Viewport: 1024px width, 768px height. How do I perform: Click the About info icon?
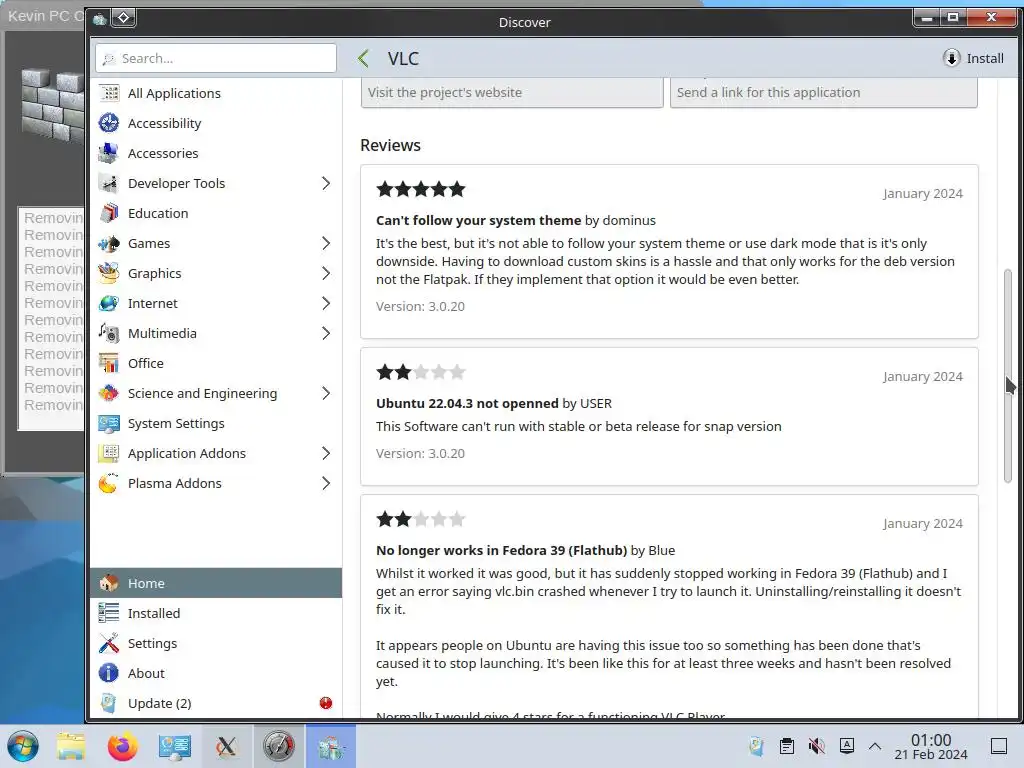(x=109, y=673)
